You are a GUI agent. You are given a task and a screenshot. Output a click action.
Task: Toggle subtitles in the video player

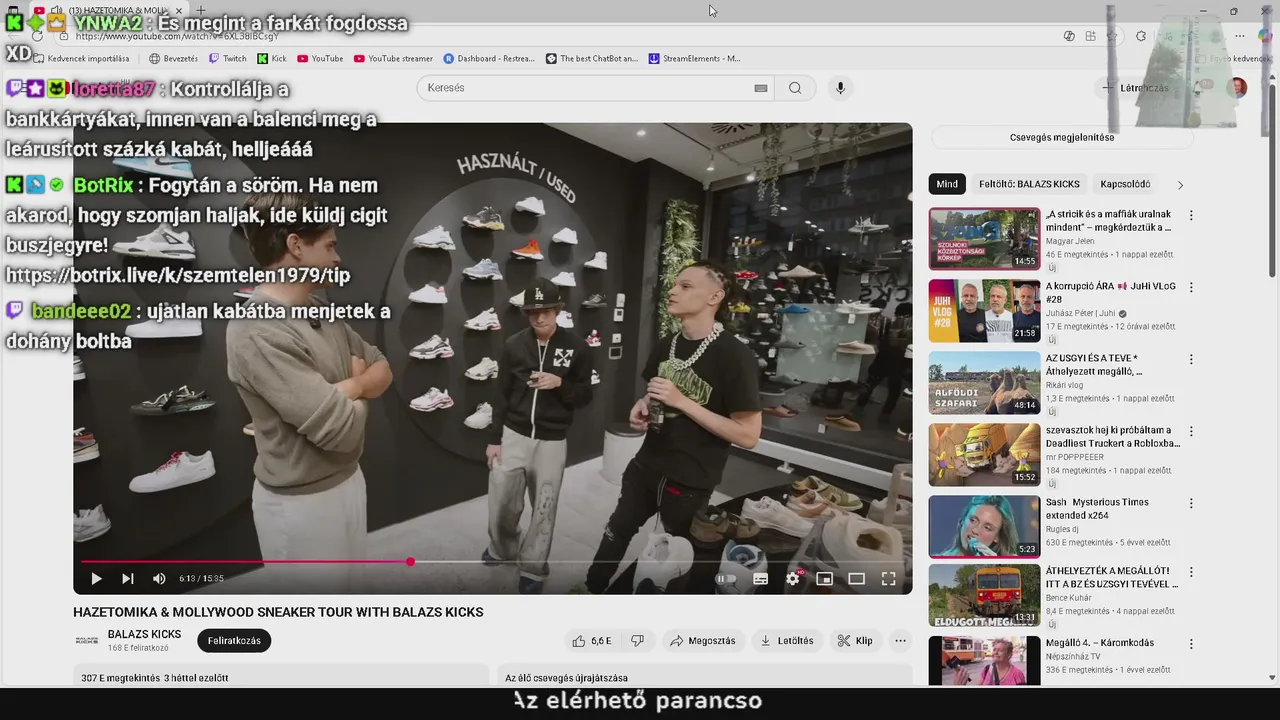coord(760,579)
